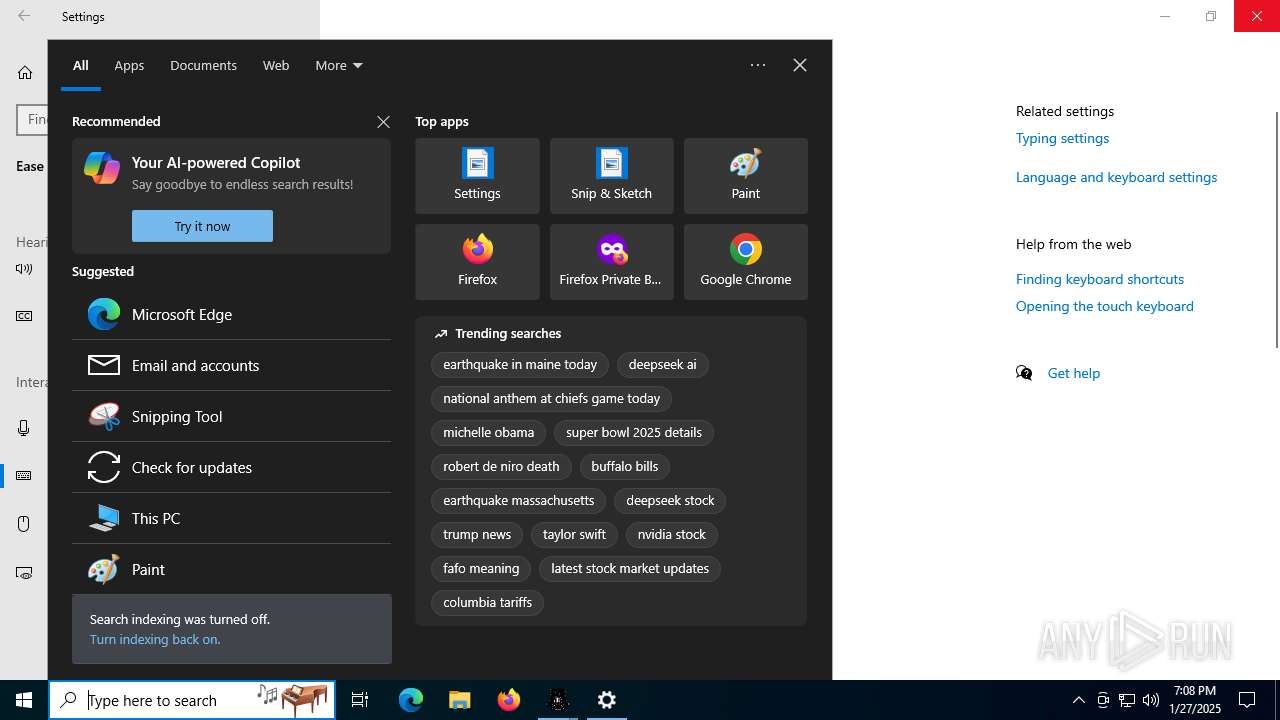Screen dimensions: 1280x720
Task: Select nvidia stock trending search
Action: tap(672, 535)
